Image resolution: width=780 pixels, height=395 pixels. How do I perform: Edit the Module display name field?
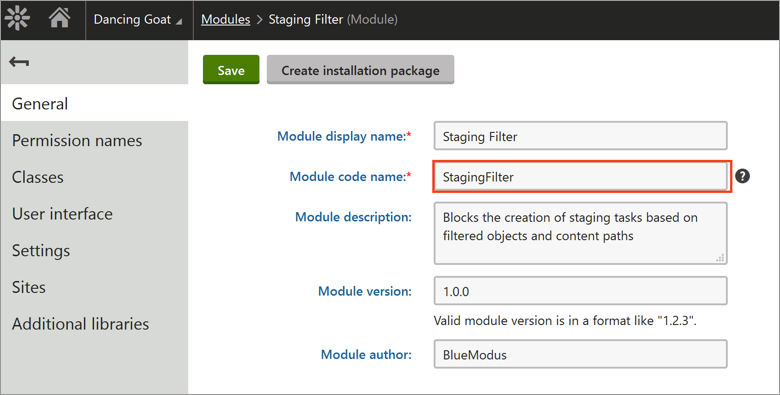[580, 136]
